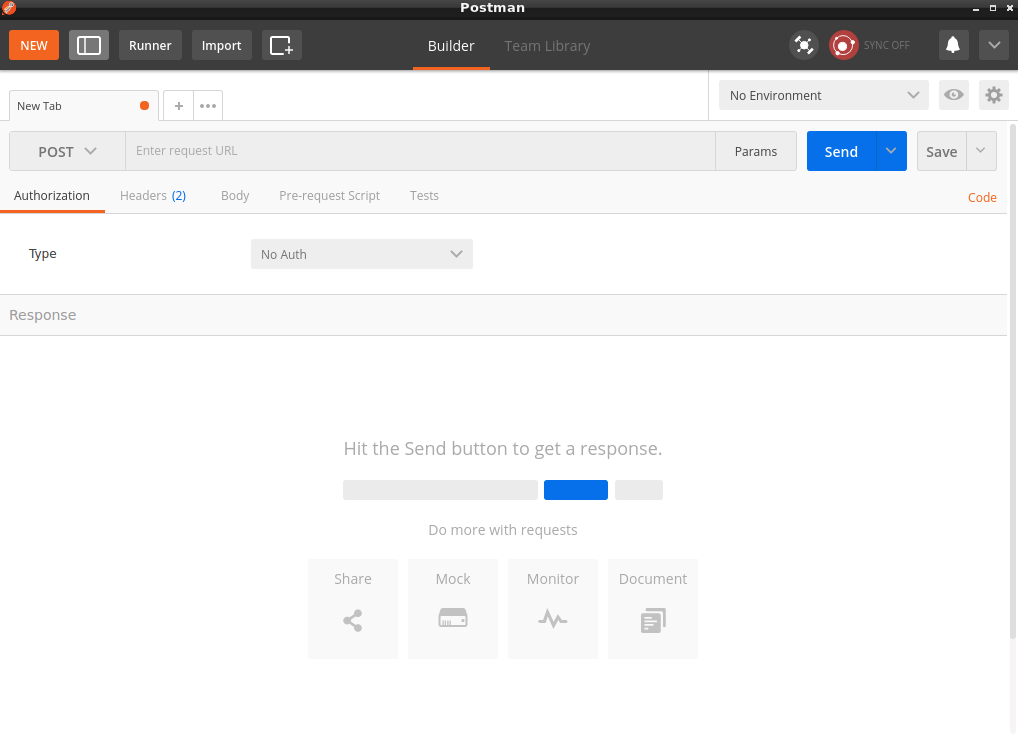The height and width of the screenshot is (736, 1018).
Task: Click the Sync Off status icon
Action: coord(844,45)
